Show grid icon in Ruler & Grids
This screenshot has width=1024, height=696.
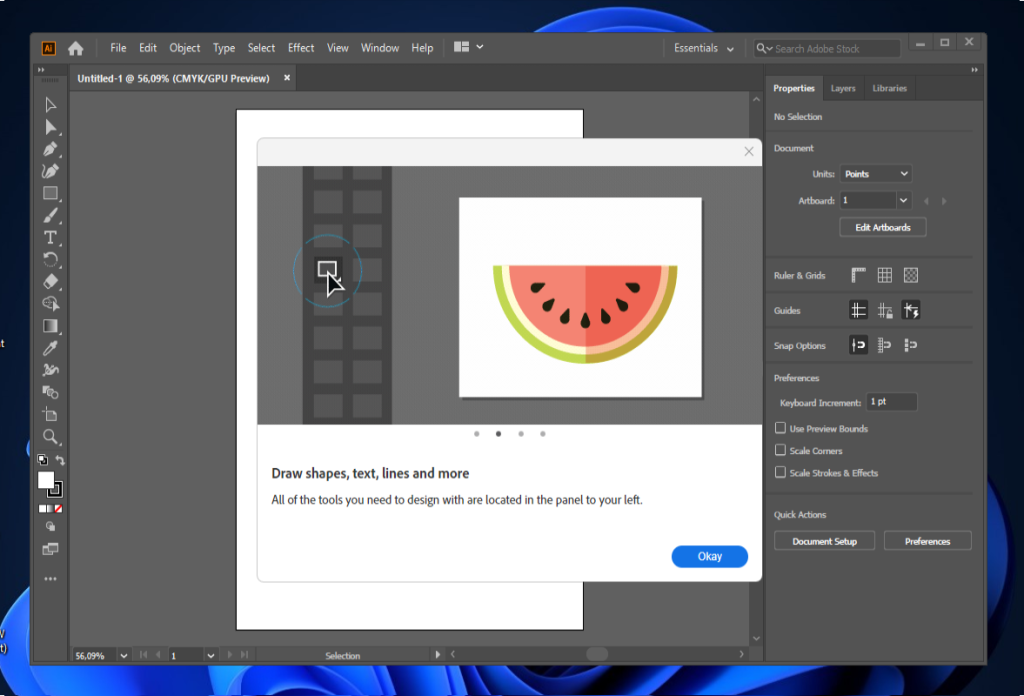point(884,276)
